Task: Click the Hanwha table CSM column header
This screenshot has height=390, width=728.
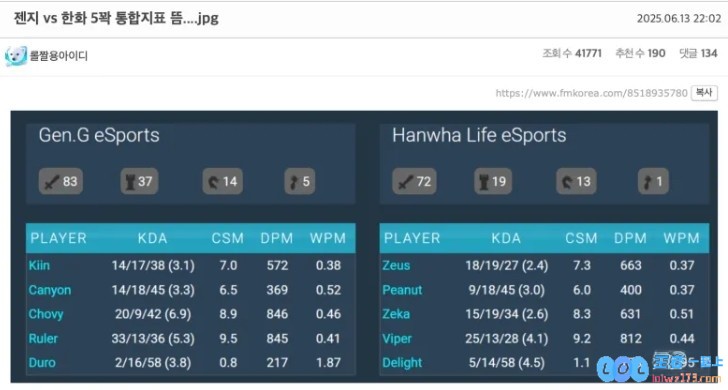Action: [581, 238]
